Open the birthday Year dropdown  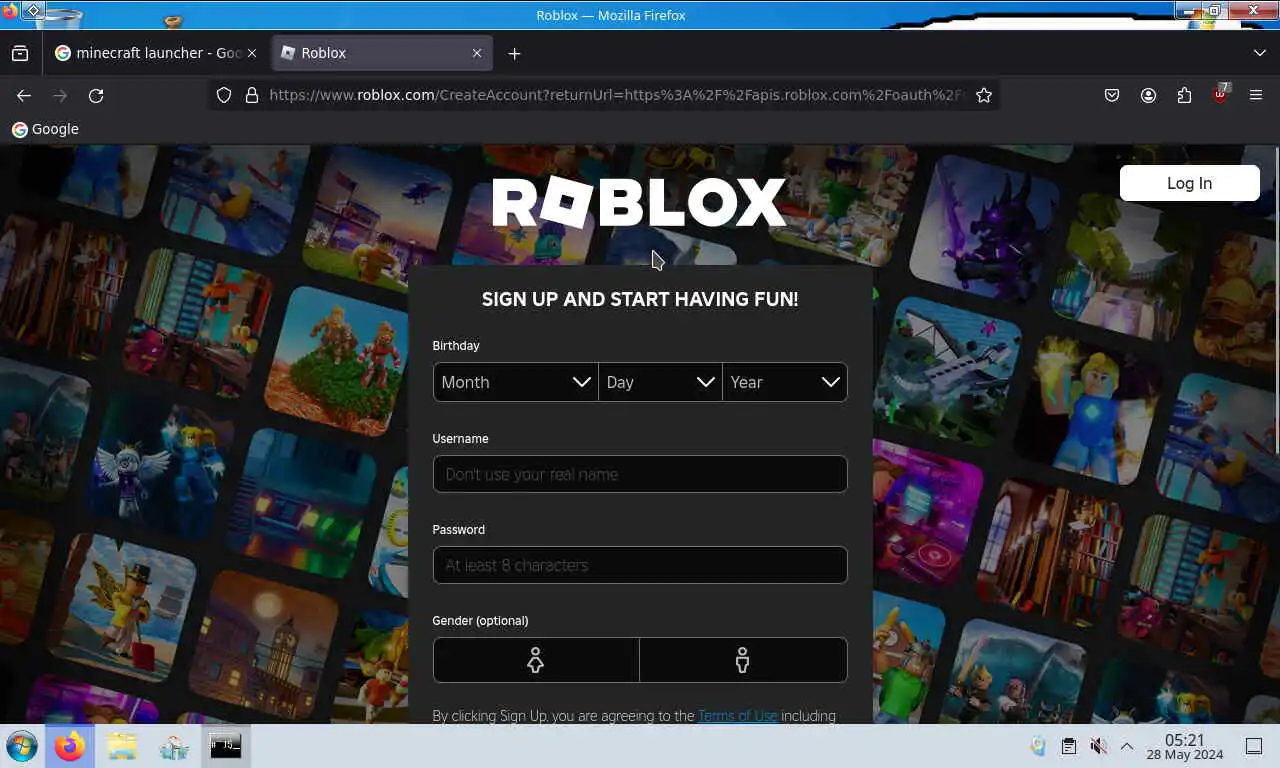pos(785,382)
